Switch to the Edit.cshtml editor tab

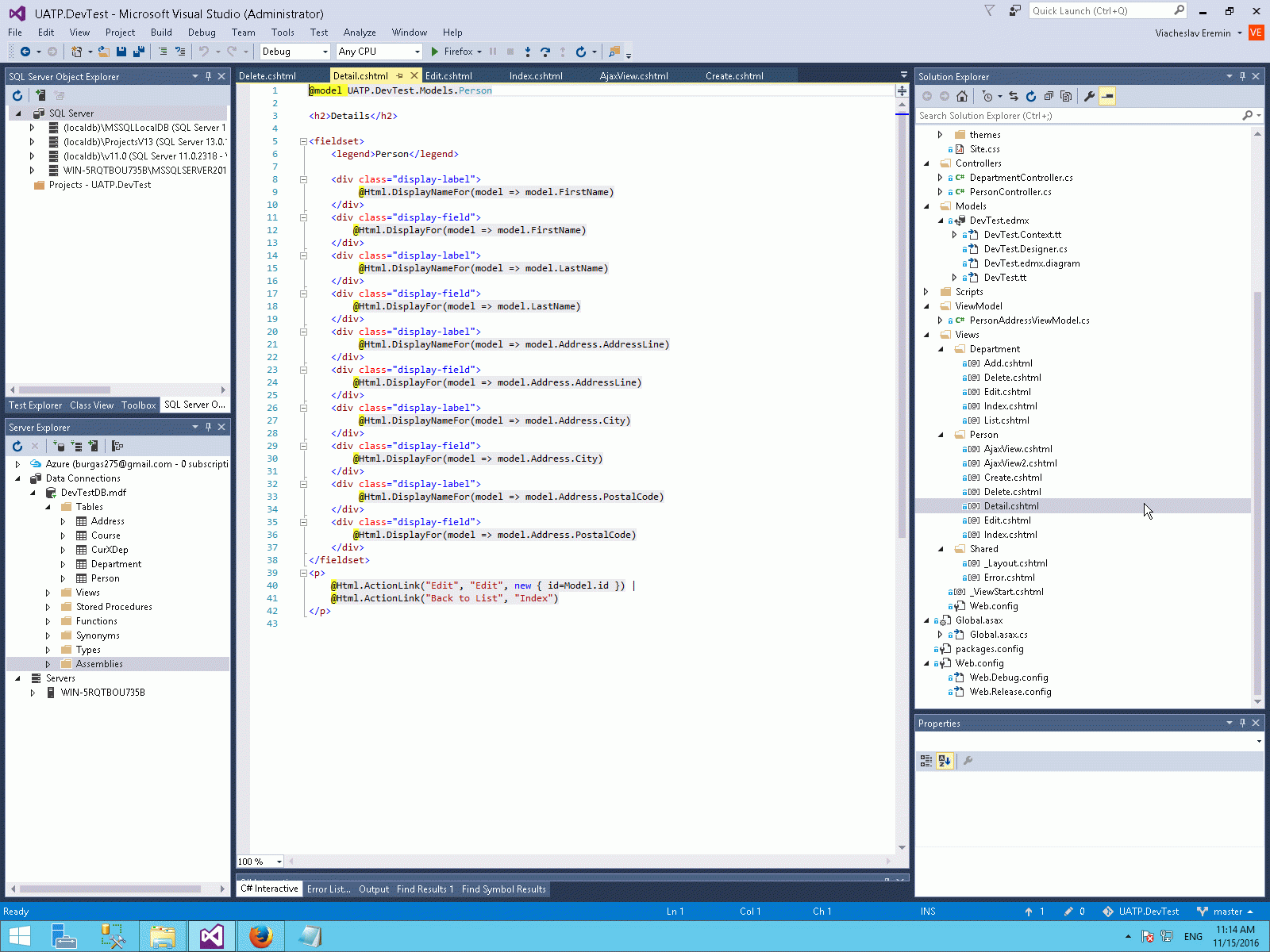tap(448, 76)
